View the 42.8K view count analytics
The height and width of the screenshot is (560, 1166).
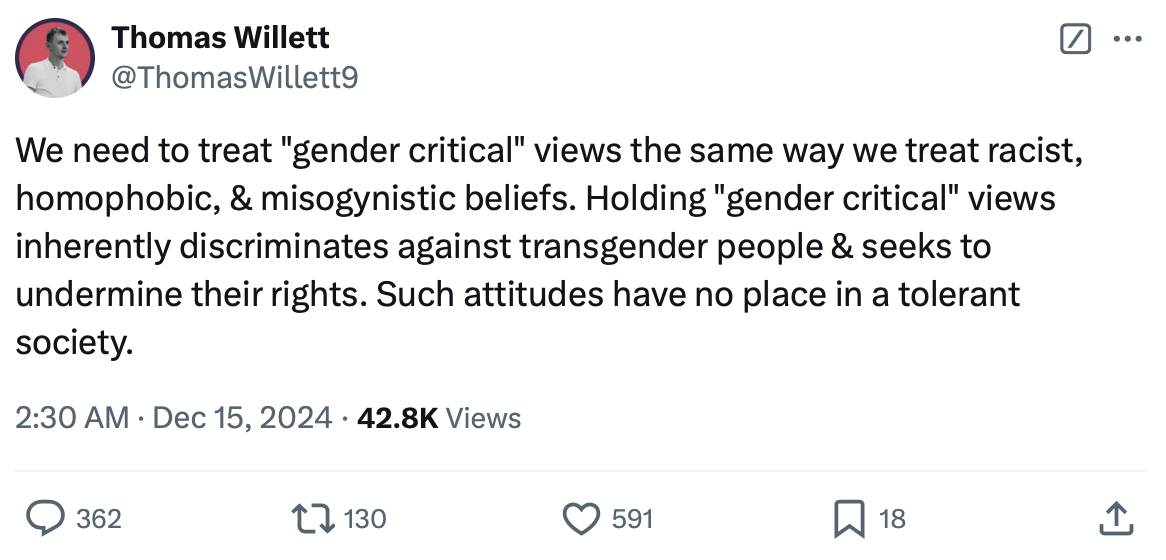click(x=399, y=417)
